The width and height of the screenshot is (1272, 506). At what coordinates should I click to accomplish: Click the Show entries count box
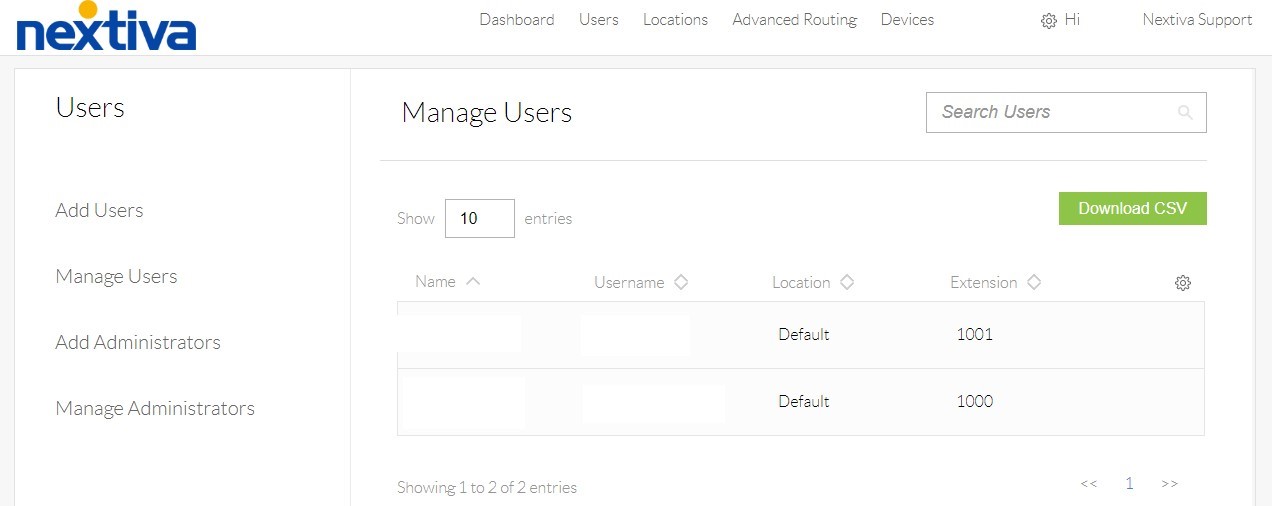[479, 218]
